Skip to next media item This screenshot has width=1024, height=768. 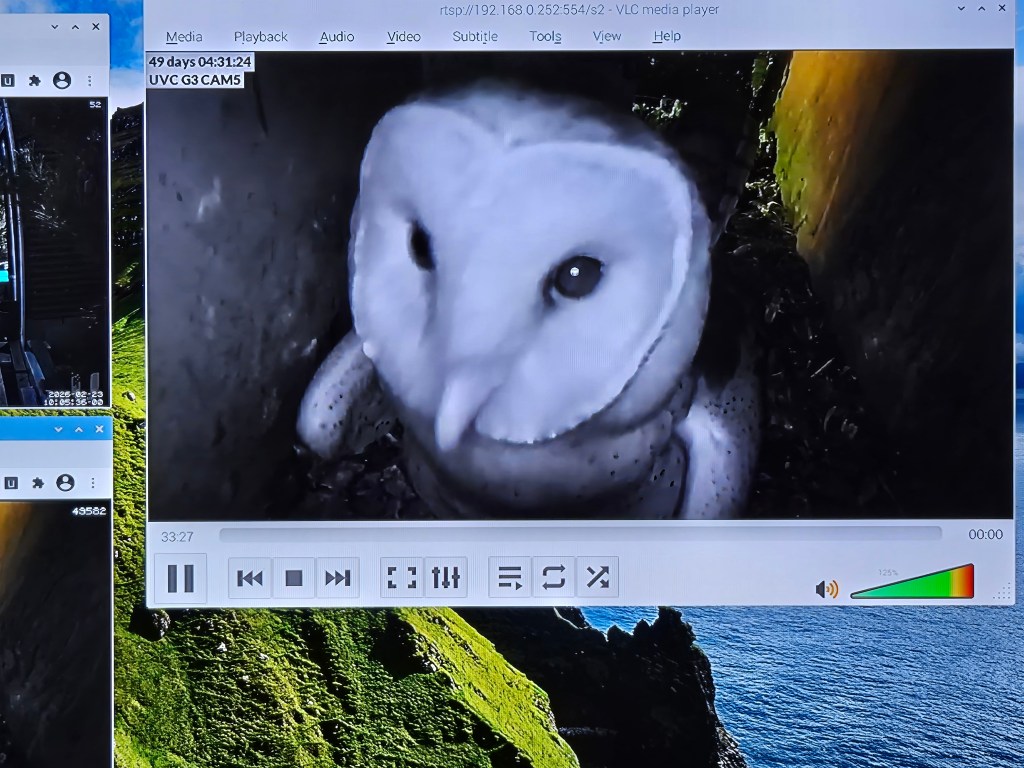[338, 578]
